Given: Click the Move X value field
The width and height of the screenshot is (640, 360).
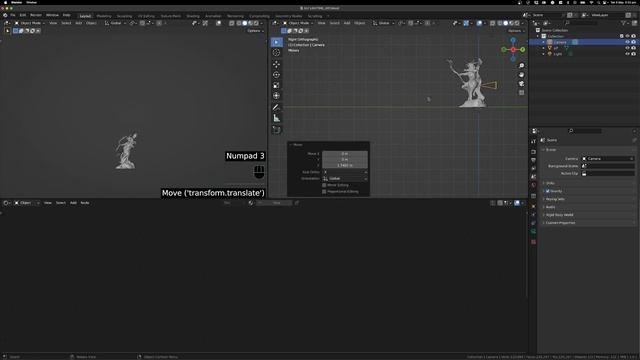Looking at the screenshot, I should (x=345, y=154).
